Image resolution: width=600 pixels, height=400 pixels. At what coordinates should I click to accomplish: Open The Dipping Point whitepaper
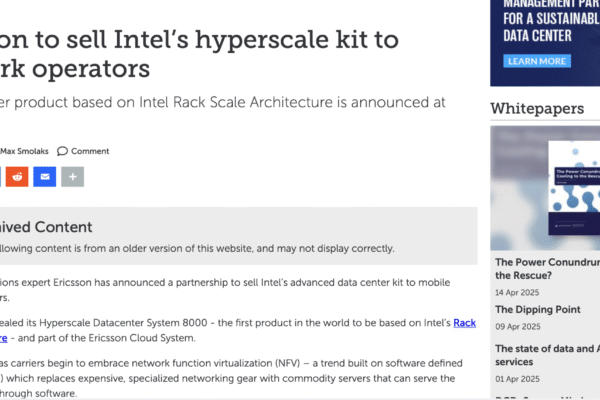tap(538, 309)
